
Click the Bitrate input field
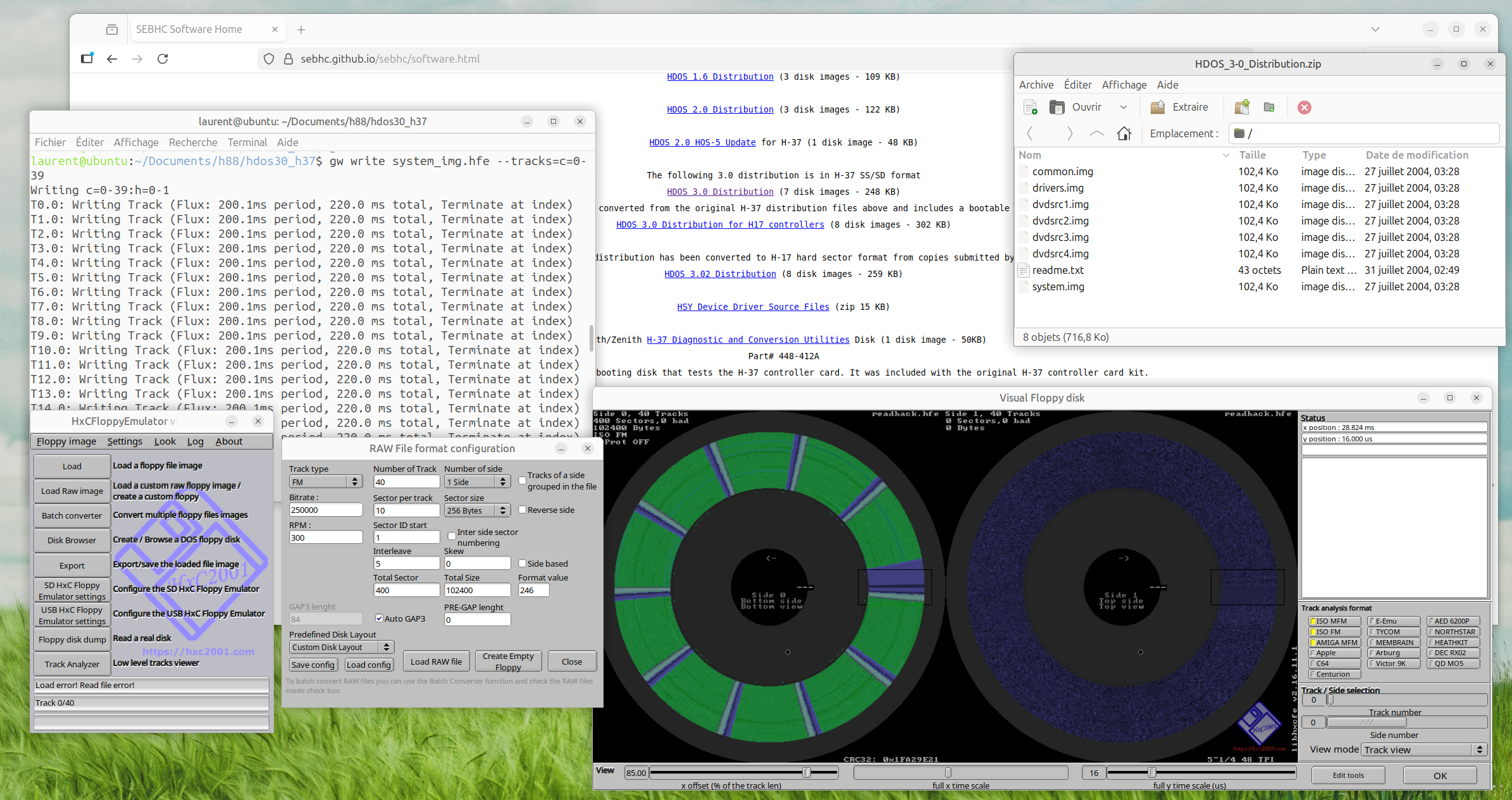coord(325,510)
